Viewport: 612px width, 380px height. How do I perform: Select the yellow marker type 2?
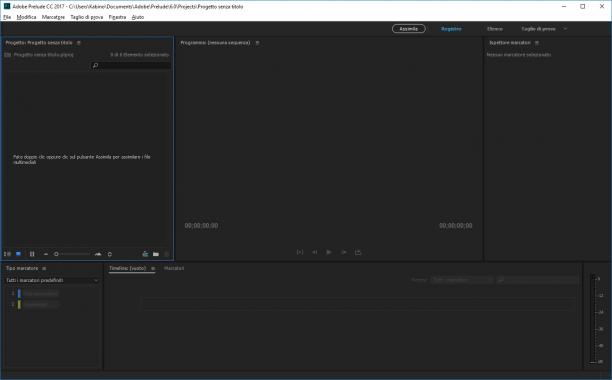click(39, 304)
